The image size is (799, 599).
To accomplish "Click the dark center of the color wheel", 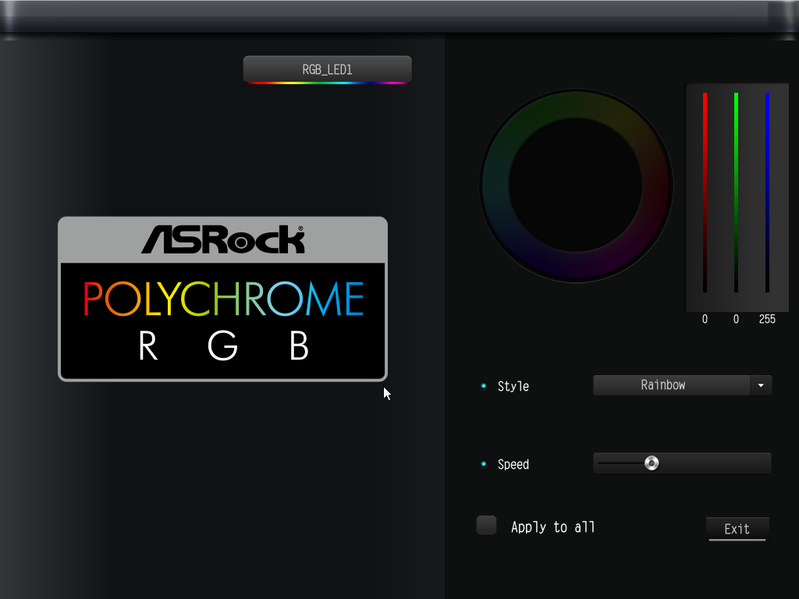I will [x=576, y=185].
